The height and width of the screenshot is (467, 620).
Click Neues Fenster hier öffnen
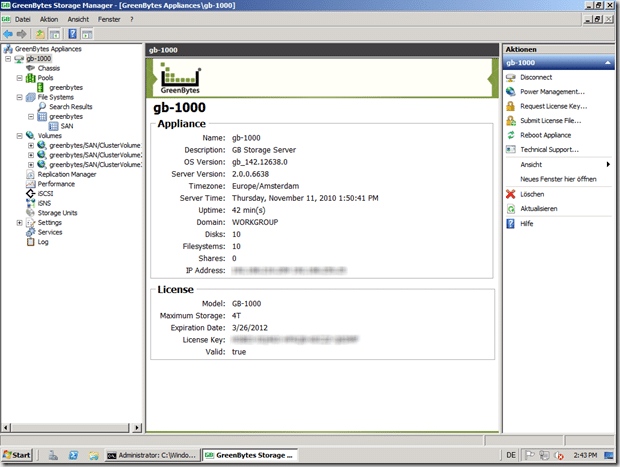(558, 179)
